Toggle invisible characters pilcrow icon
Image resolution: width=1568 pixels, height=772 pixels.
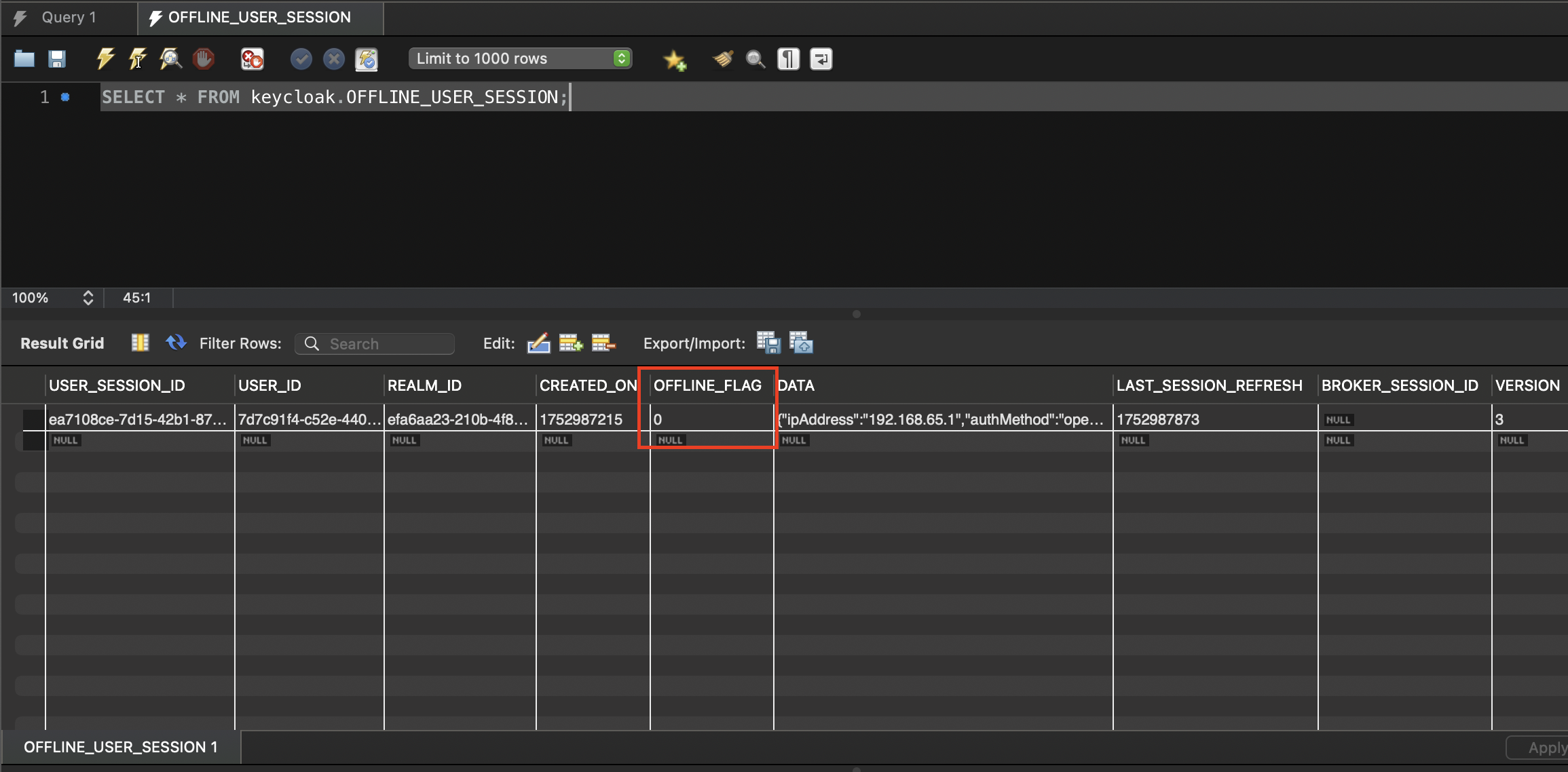788,59
